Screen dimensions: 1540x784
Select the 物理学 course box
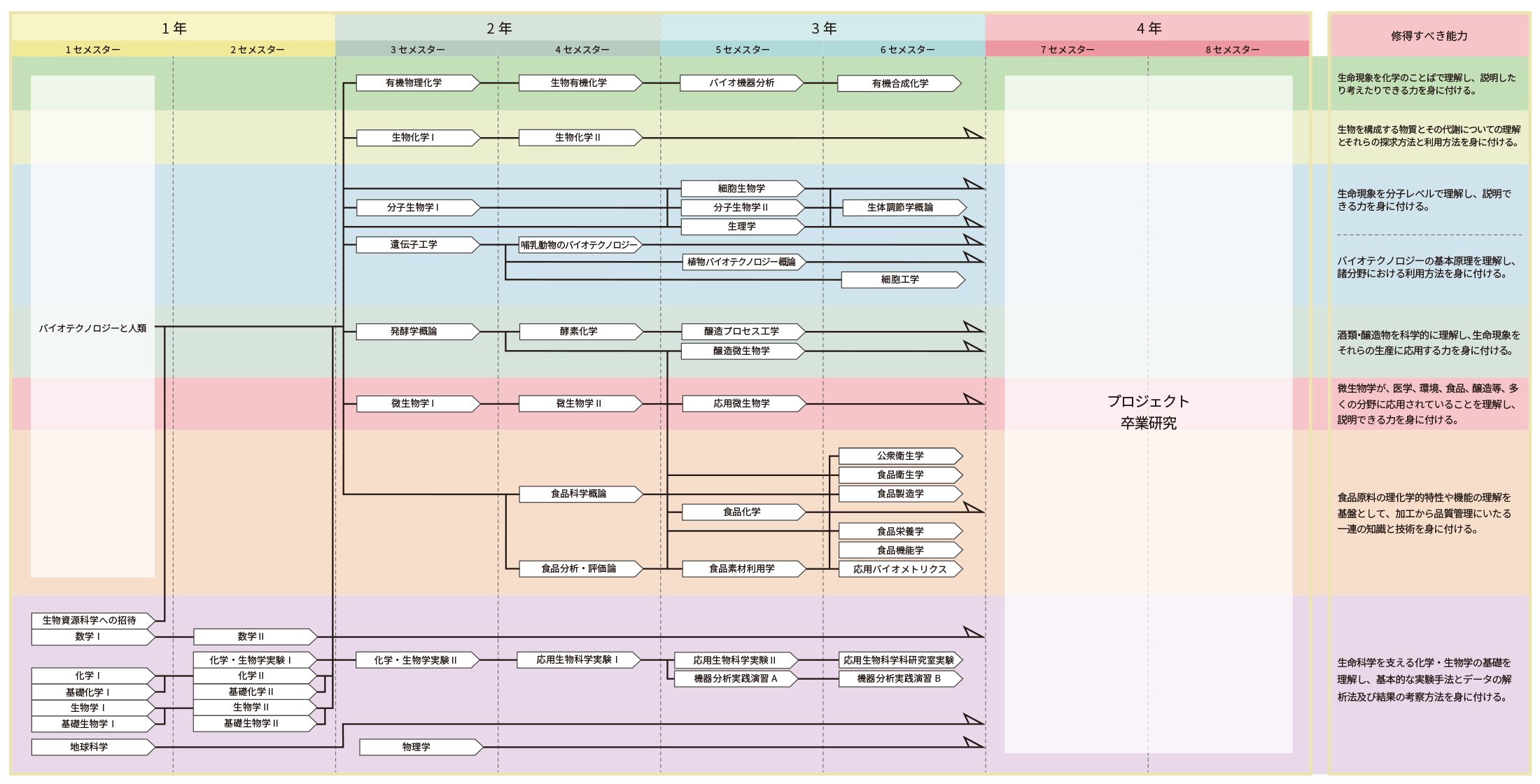pyautogui.click(x=417, y=747)
